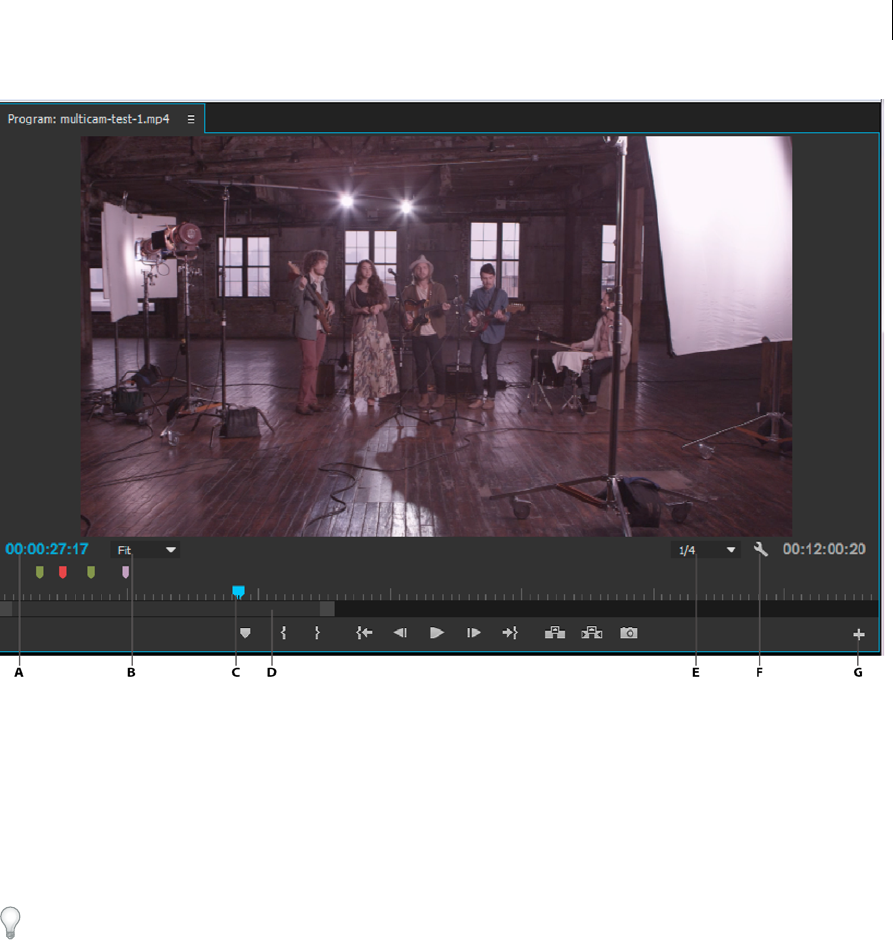Step back one frame
This screenshot has width=893, height=940.
(400, 633)
